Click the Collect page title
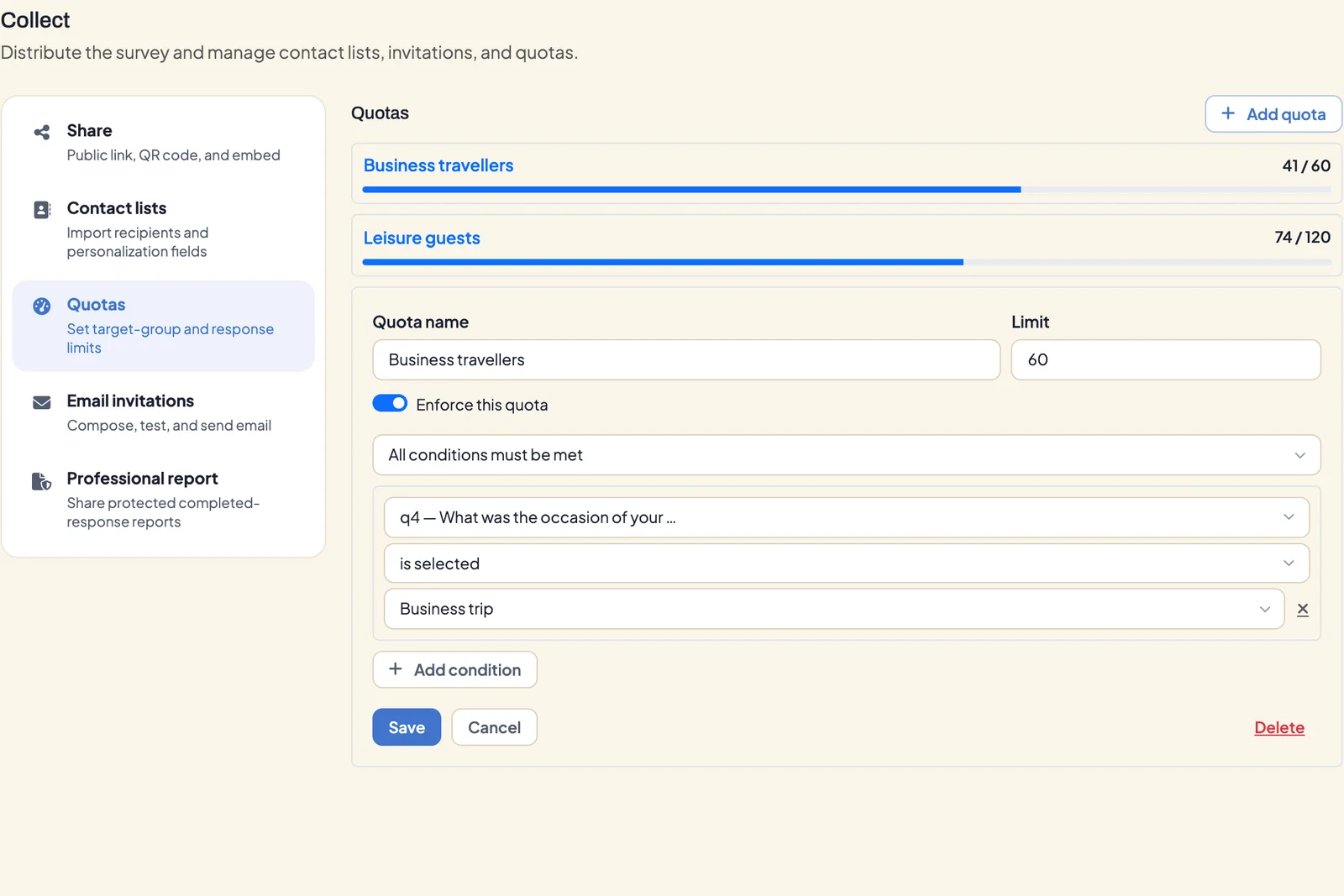Image resolution: width=1344 pixels, height=896 pixels. coord(35,20)
